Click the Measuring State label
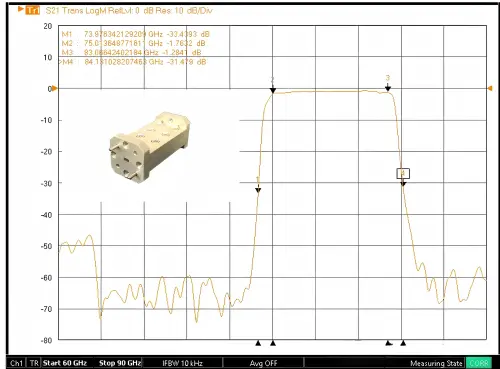 436,363
